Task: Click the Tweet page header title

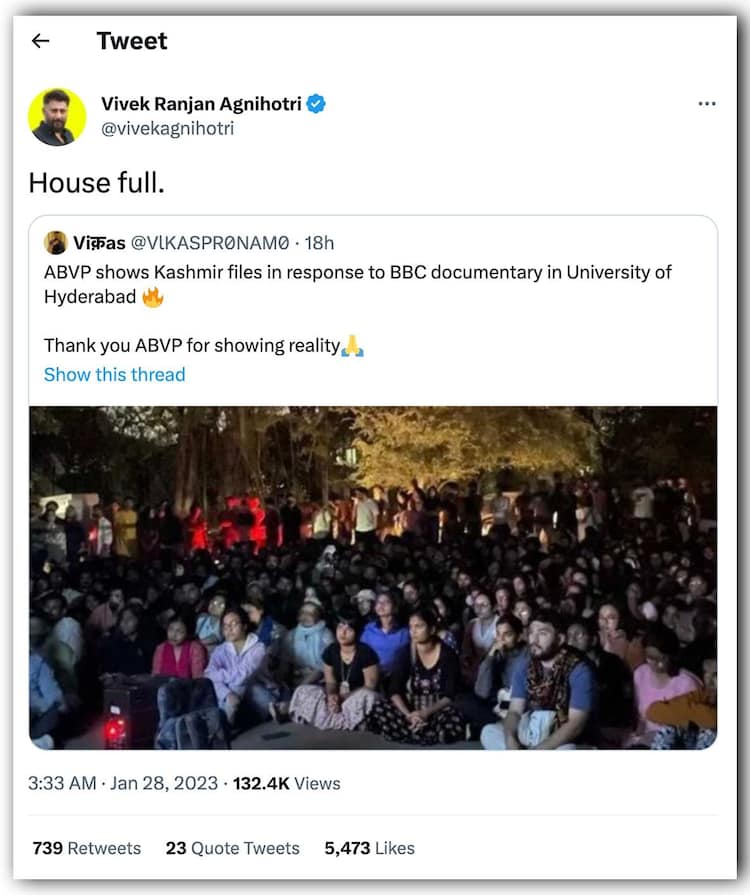Action: [132, 41]
